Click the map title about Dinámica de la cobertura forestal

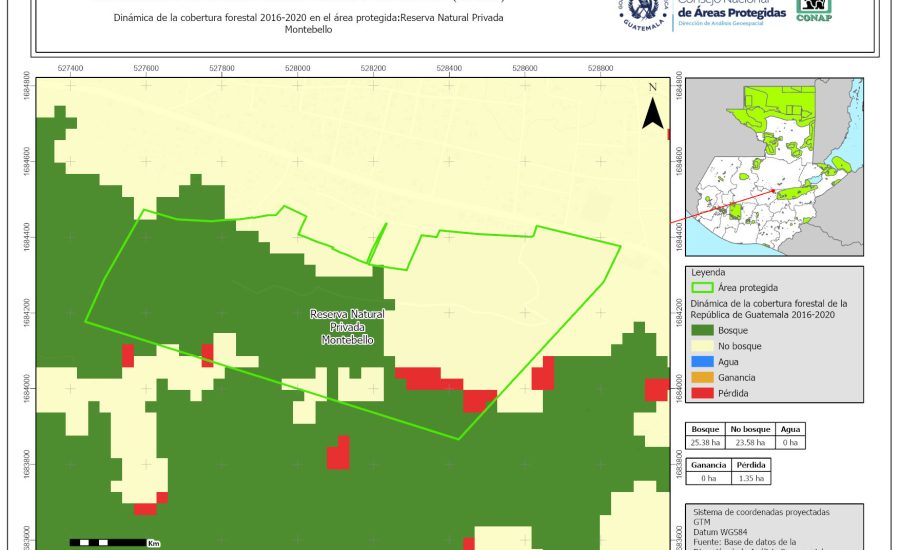coord(308,24)
